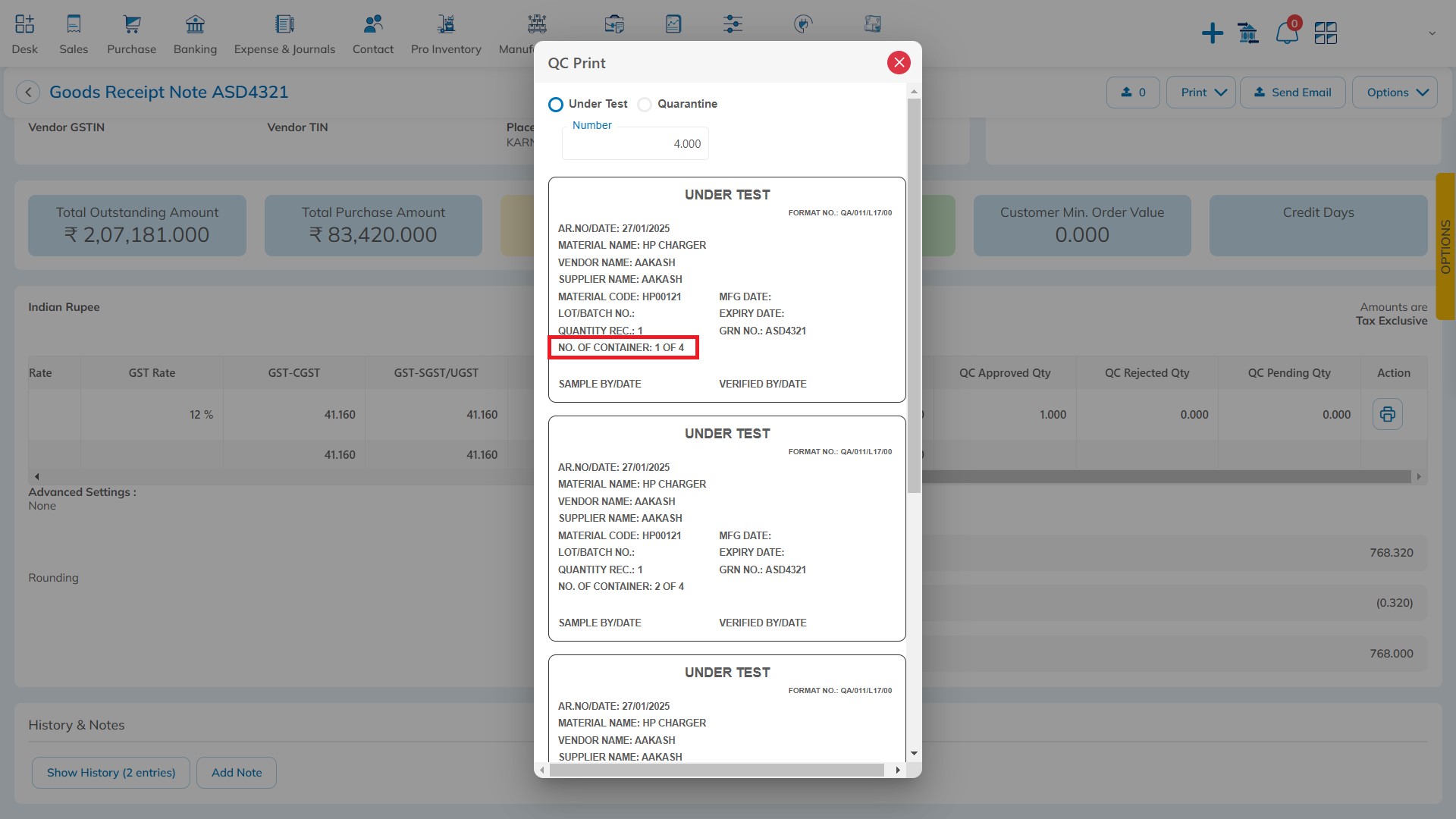Click the Number input field
This screenshot has width=1456, height=819.
(635, 144)
